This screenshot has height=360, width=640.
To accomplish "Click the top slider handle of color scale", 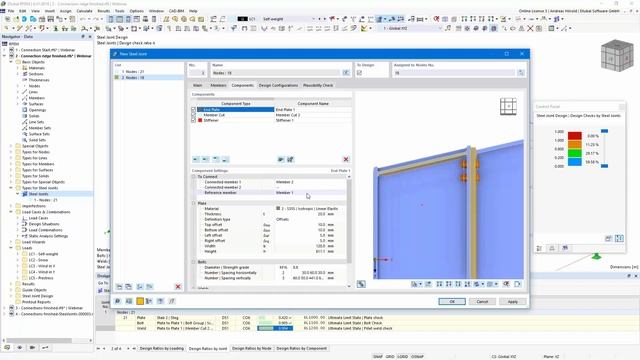I will (604, 131).
